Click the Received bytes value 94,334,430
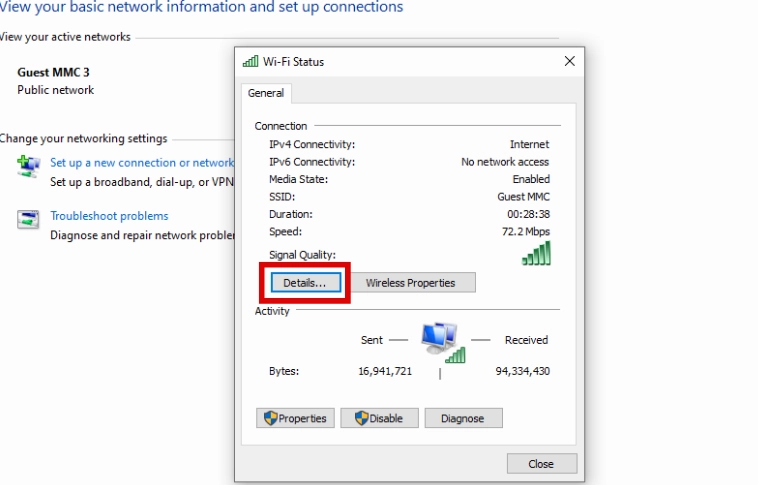758x485 pixels. [x=523, y=371]
